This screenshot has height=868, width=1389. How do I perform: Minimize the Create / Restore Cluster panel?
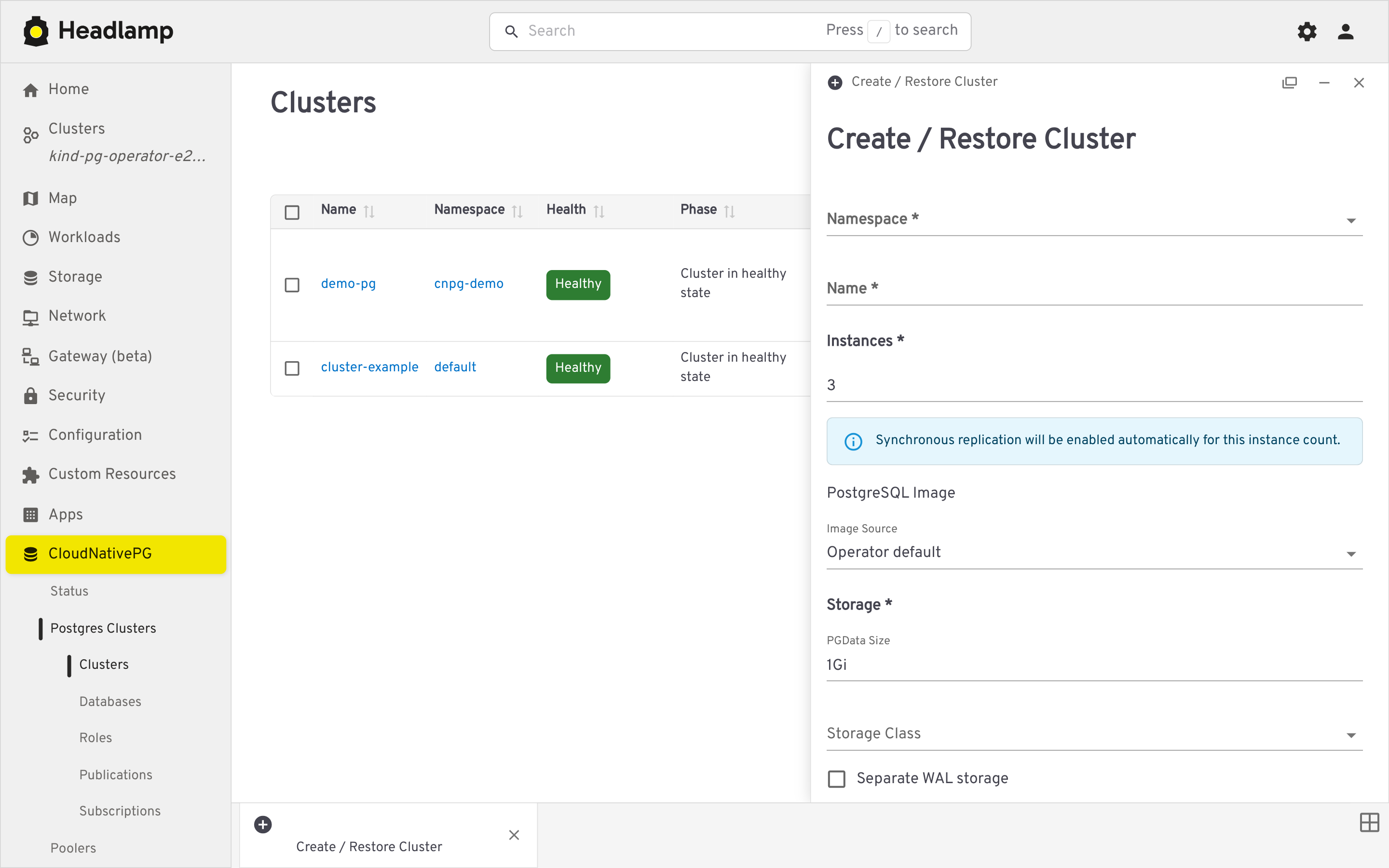click(1324, 82)
